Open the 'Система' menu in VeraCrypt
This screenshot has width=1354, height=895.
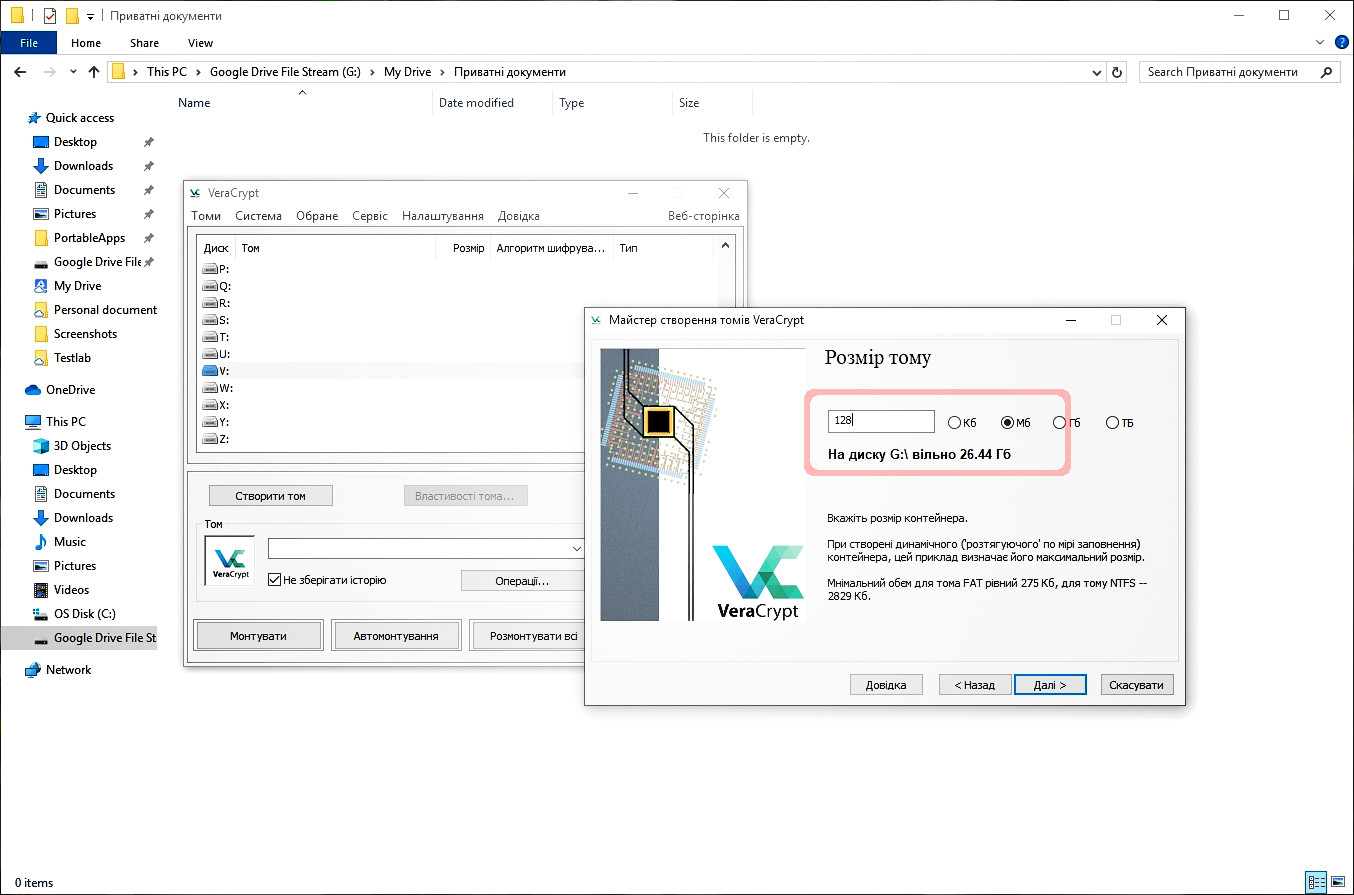click(x=259, y=216)
